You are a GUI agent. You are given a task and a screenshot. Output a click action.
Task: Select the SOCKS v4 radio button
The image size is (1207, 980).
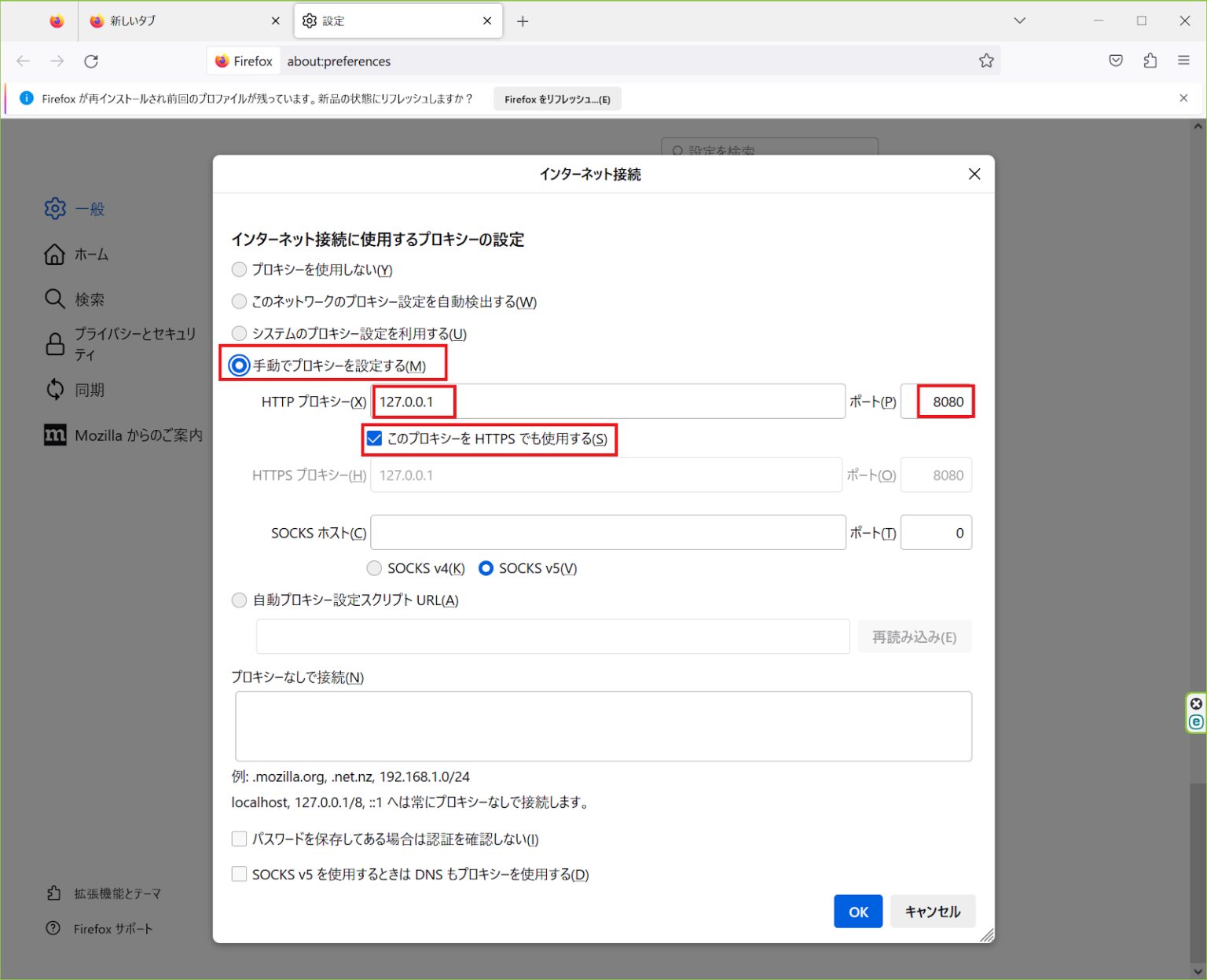coord(374,567)
